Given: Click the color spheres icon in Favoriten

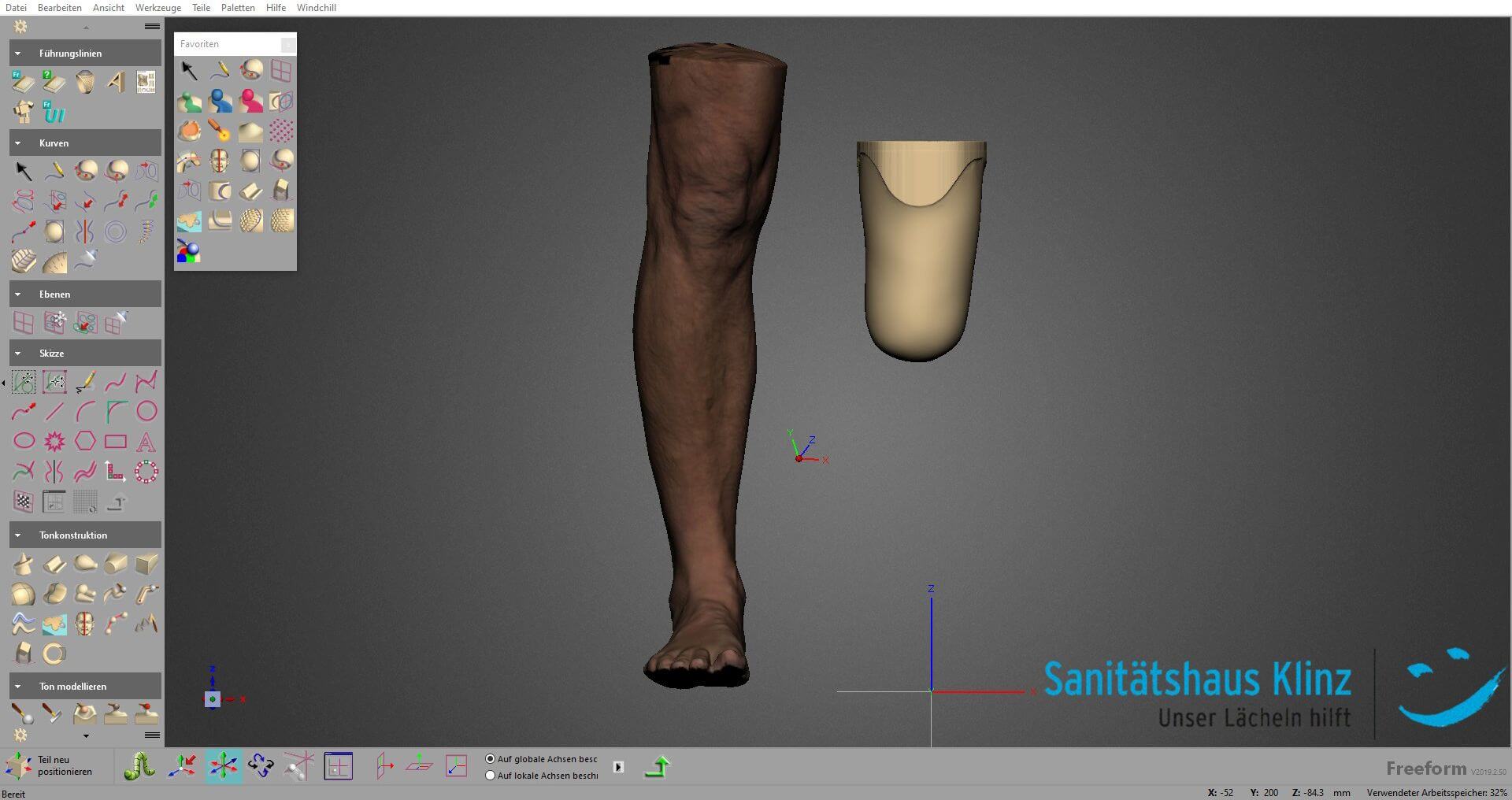Looking at the screenshot, I should [x=188, y=251].
